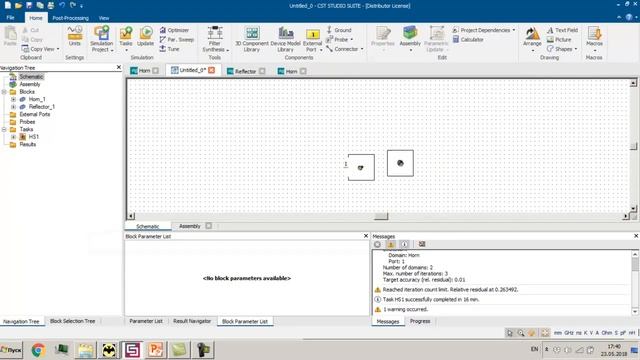Click the horizontal scrollbar thumb of the schematic canvas
Image resolution: width=640 pixels, height=360 pixels.
click(x=381, y=216)
